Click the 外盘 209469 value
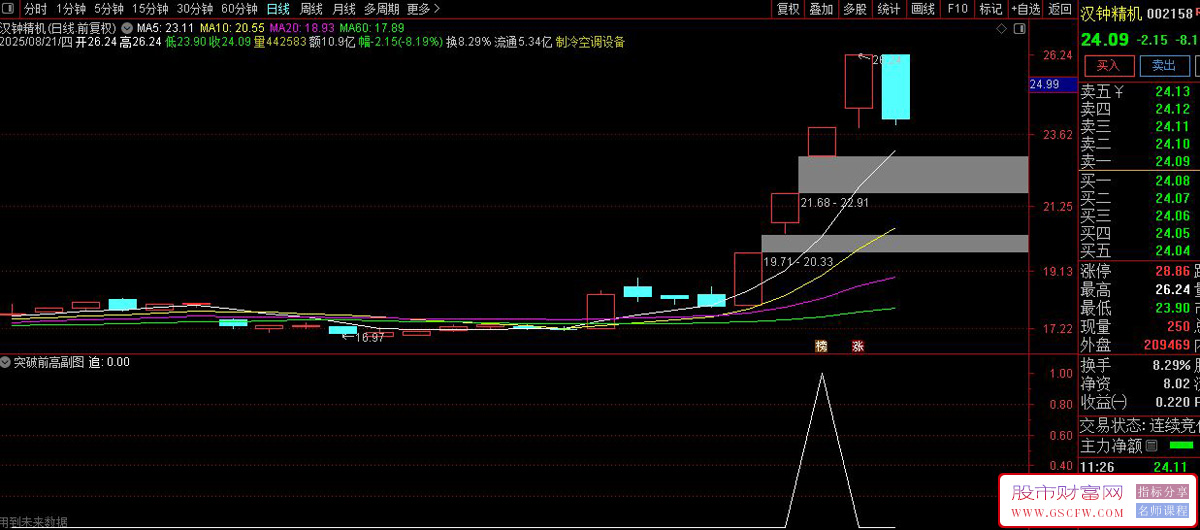Image resolution: width=1200 pixels, height=530 pixels. [x=1165, y=344]
